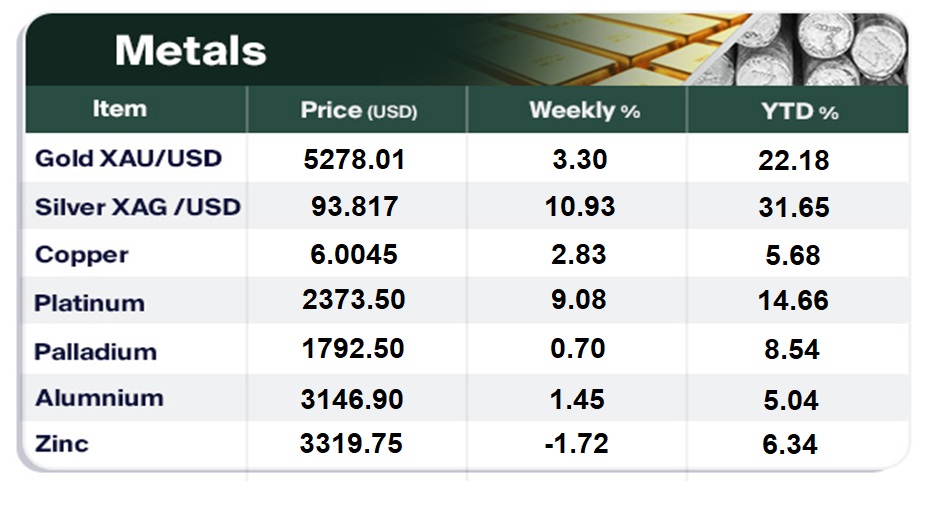The image size is (926, 512).
Task: Click the Metals title heading
Action: (190, 50)
